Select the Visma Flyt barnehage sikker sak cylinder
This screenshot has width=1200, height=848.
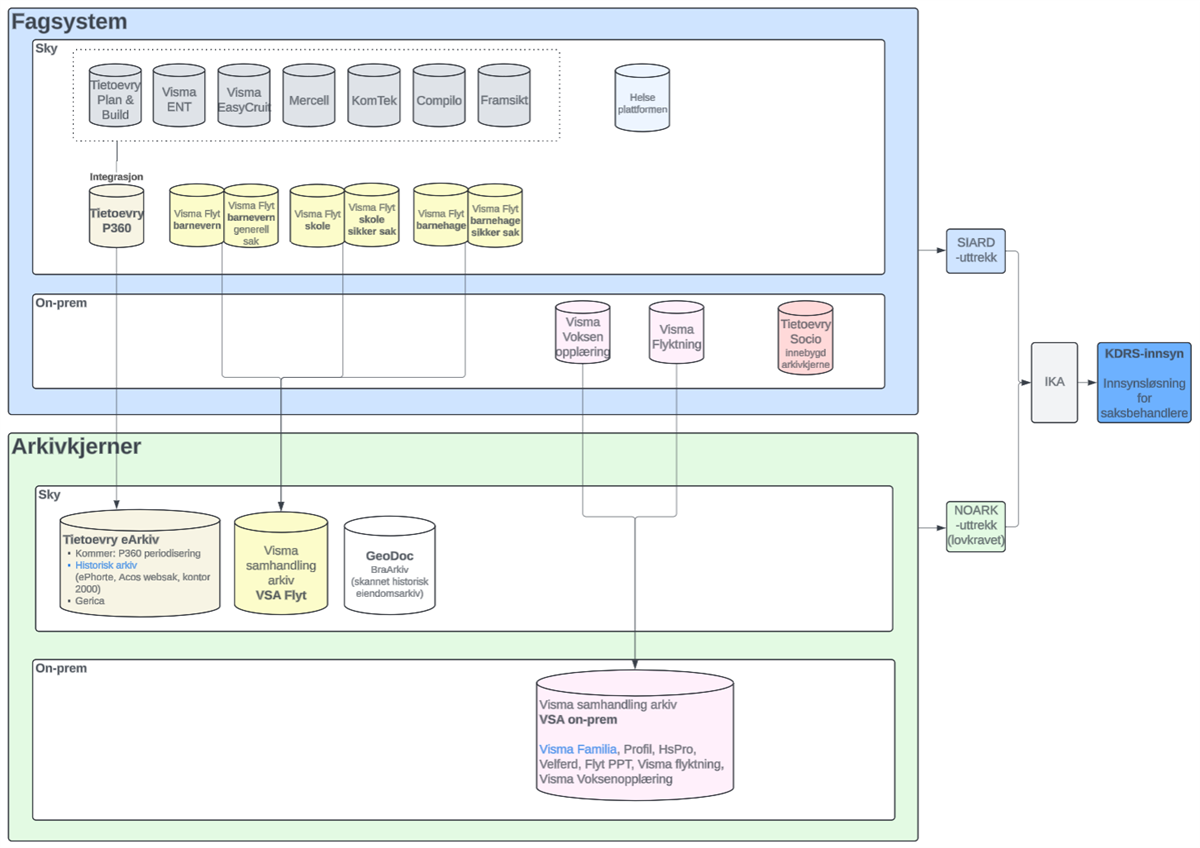[495, 217]
